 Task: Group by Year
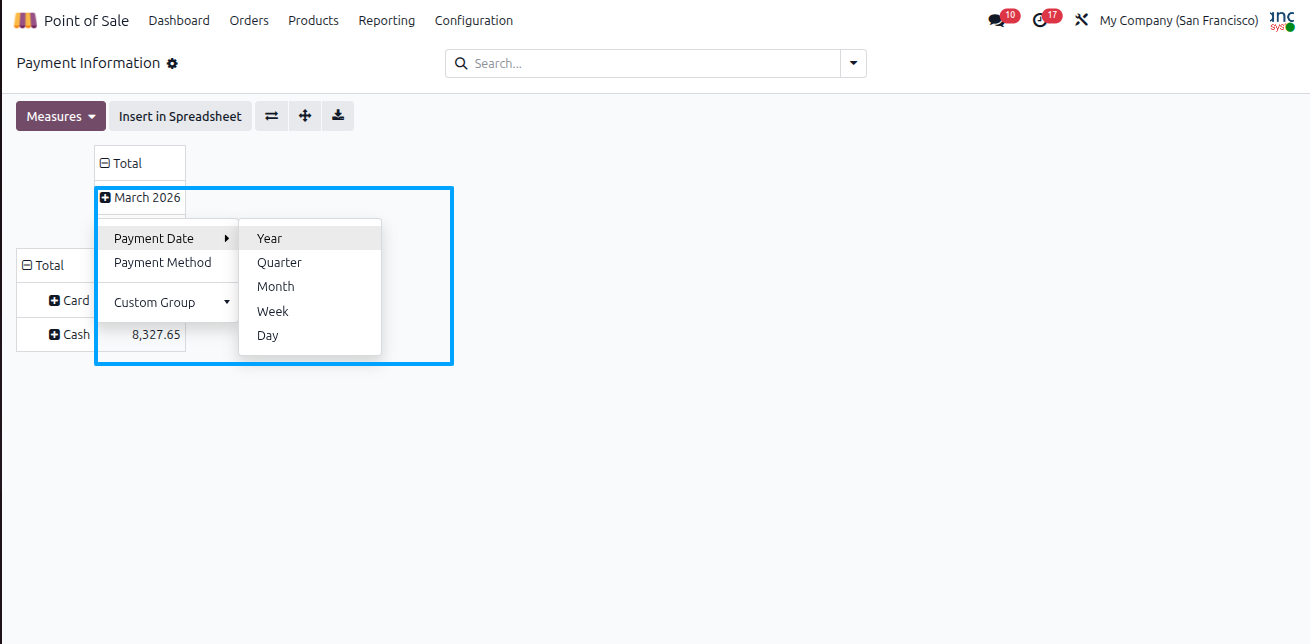310,238
